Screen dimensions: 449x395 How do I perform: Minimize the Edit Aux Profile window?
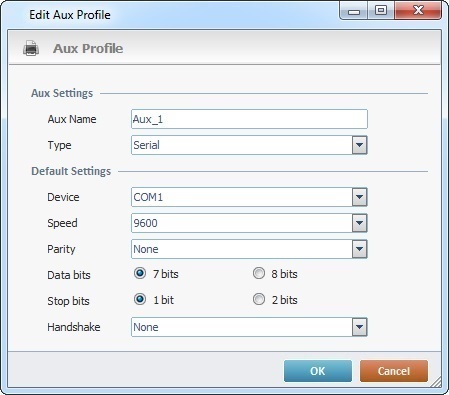(354, 11)
